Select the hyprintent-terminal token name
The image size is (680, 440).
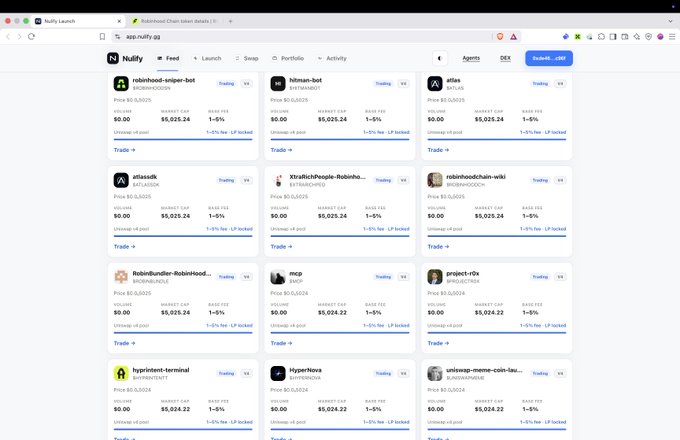point(161,370)
